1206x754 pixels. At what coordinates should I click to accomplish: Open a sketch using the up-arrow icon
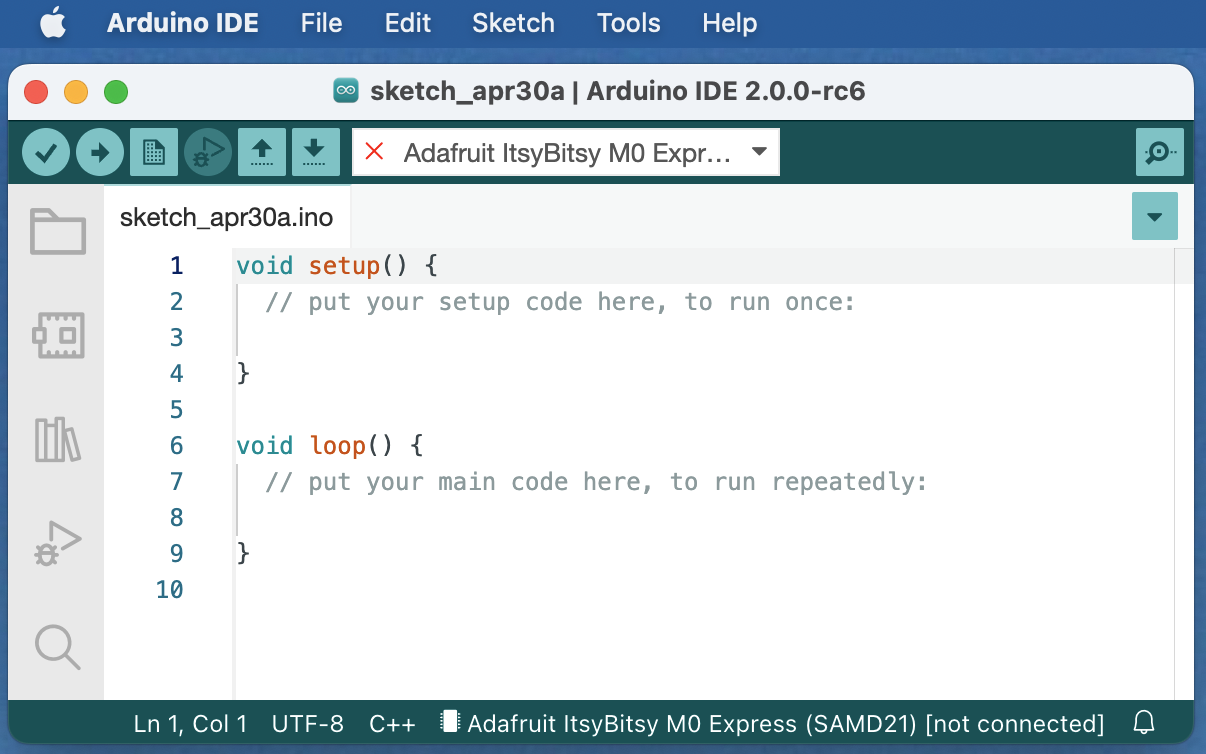[262, 153]
